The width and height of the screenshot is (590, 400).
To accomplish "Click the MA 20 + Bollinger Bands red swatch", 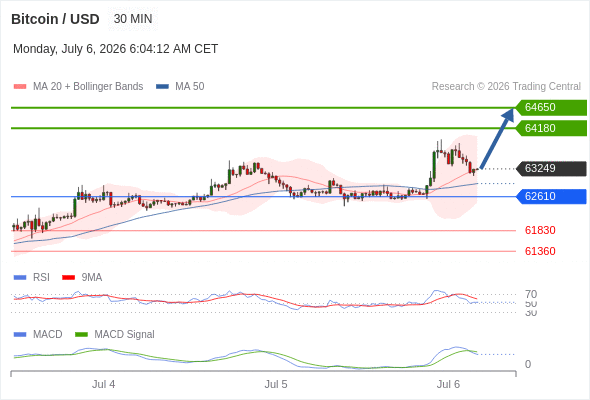I will [x=20, y=87].
